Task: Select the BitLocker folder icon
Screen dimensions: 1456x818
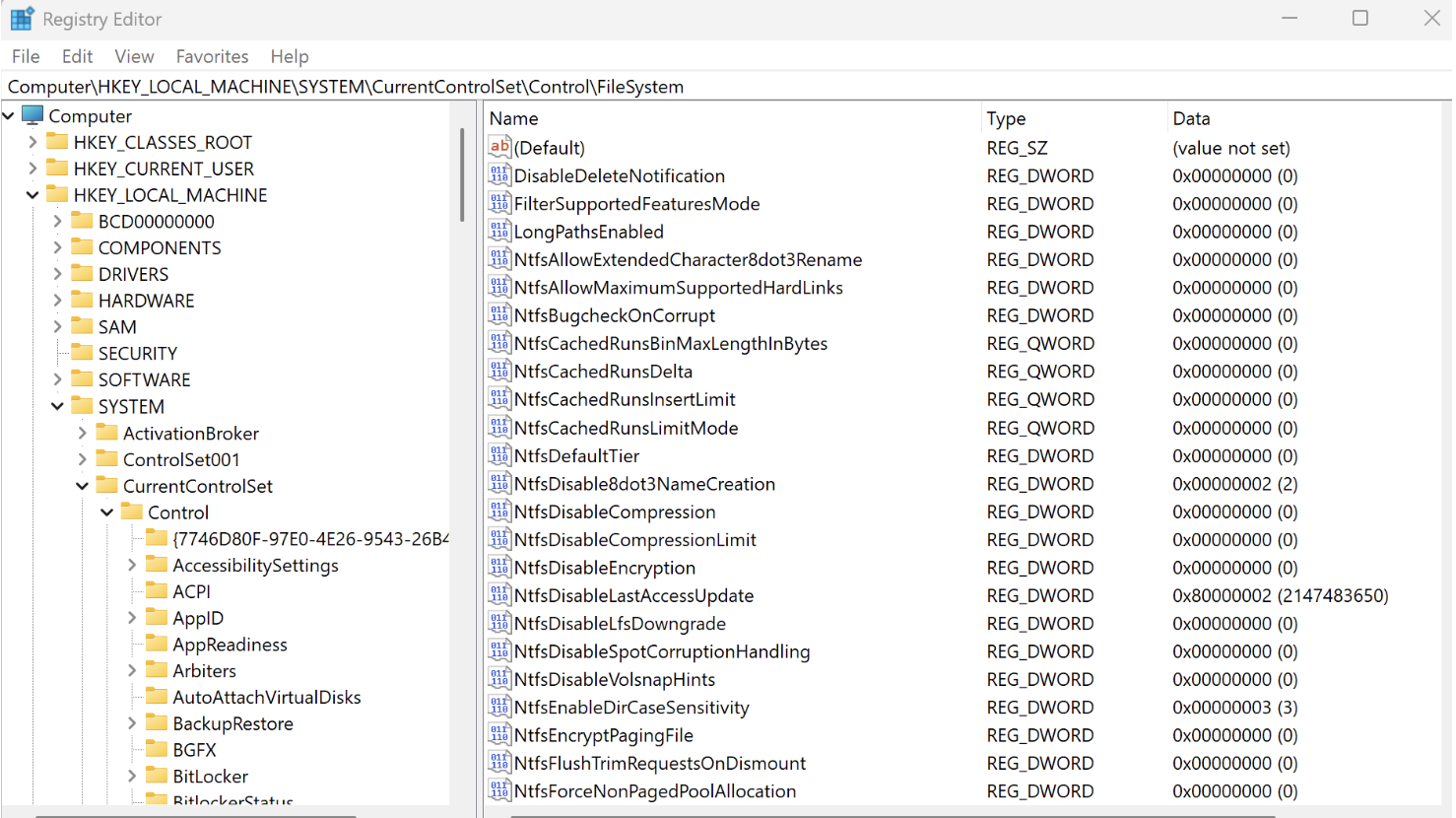Action: click(157, 776)
